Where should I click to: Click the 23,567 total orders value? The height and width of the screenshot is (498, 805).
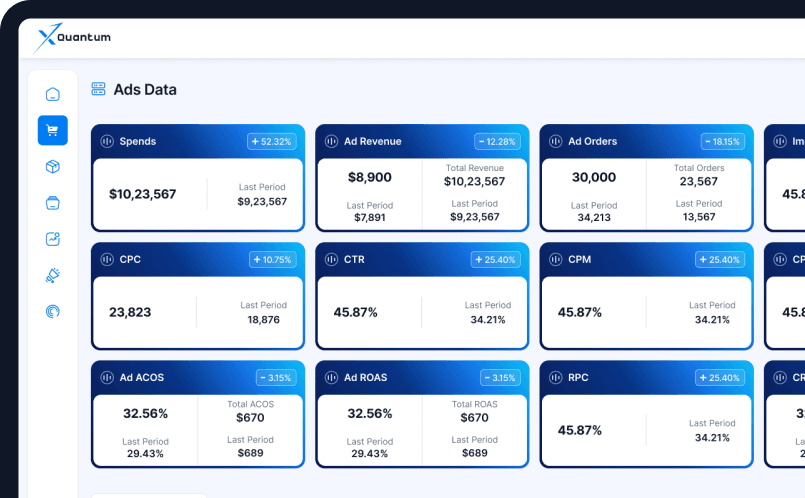click(x=699, y=181)
